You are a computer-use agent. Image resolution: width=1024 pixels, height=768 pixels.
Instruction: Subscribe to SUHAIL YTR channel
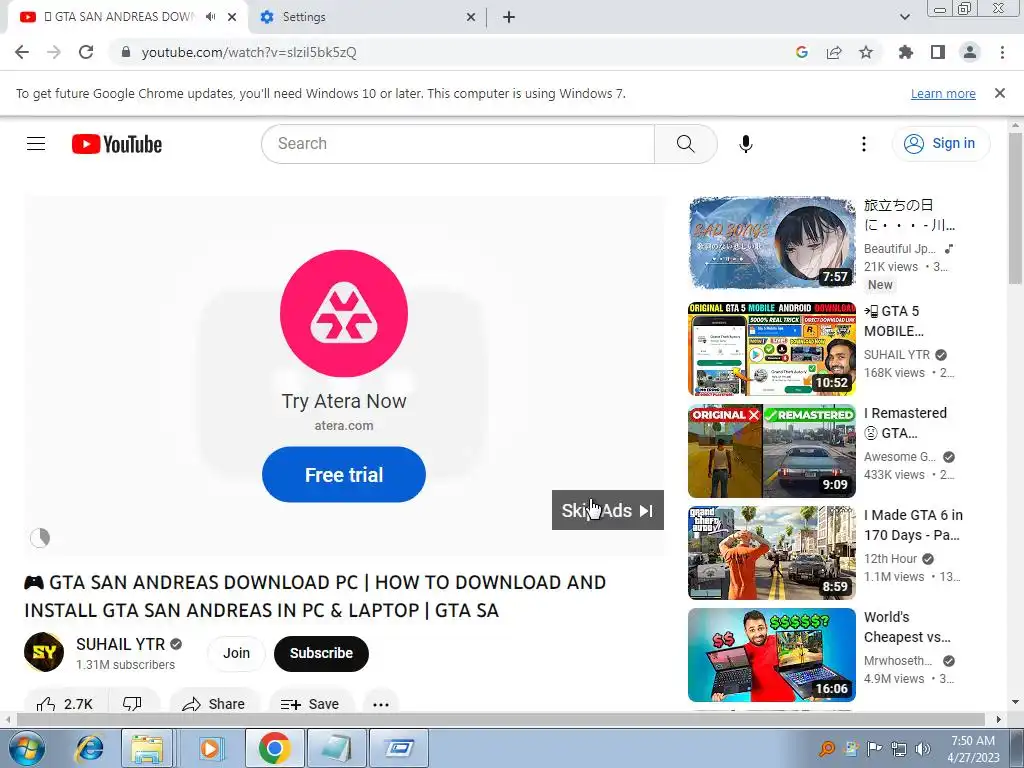pyautogui.click(x=321, y=653)
